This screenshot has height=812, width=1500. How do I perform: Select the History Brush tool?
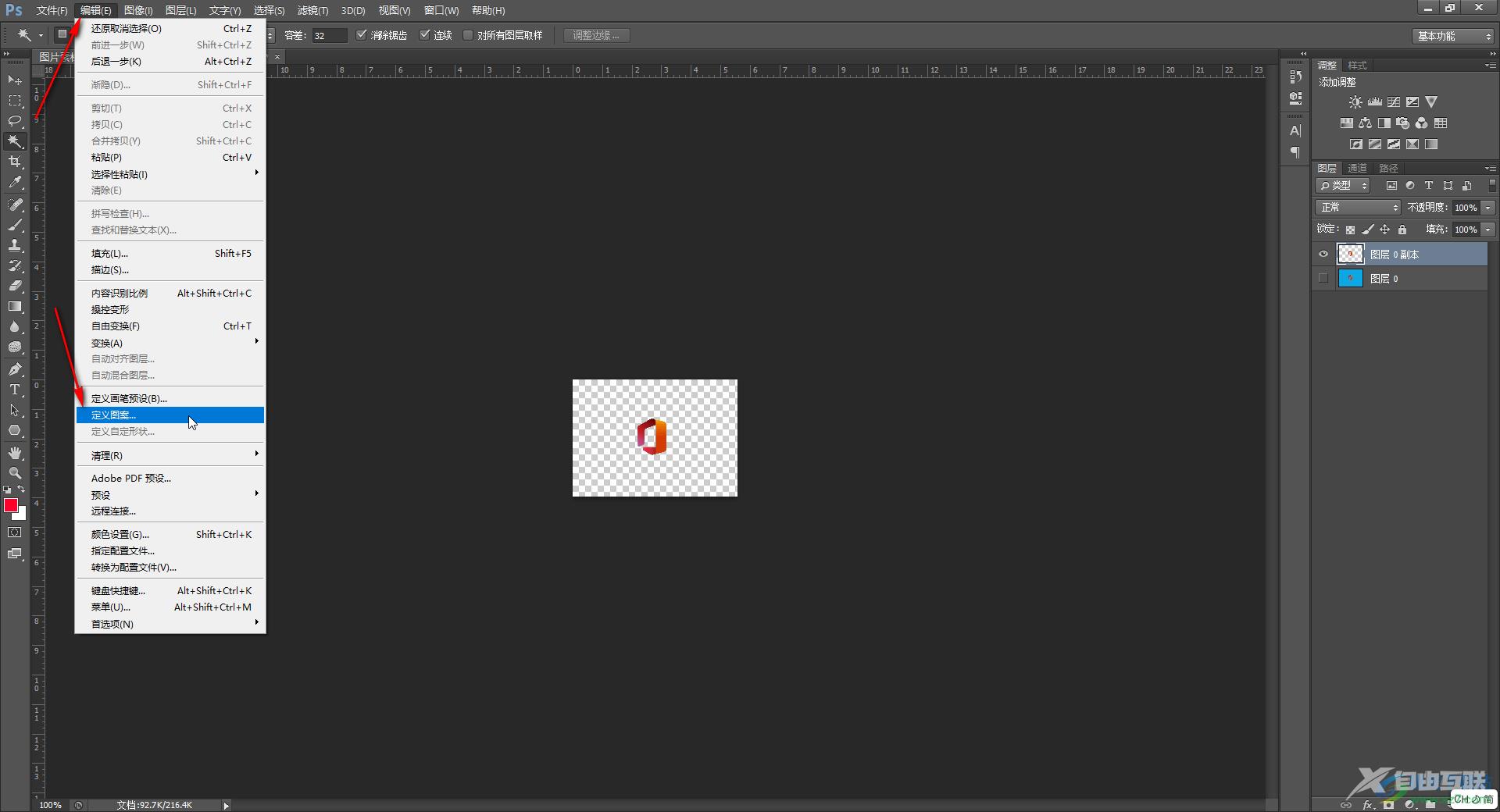(x=15, y=265)
